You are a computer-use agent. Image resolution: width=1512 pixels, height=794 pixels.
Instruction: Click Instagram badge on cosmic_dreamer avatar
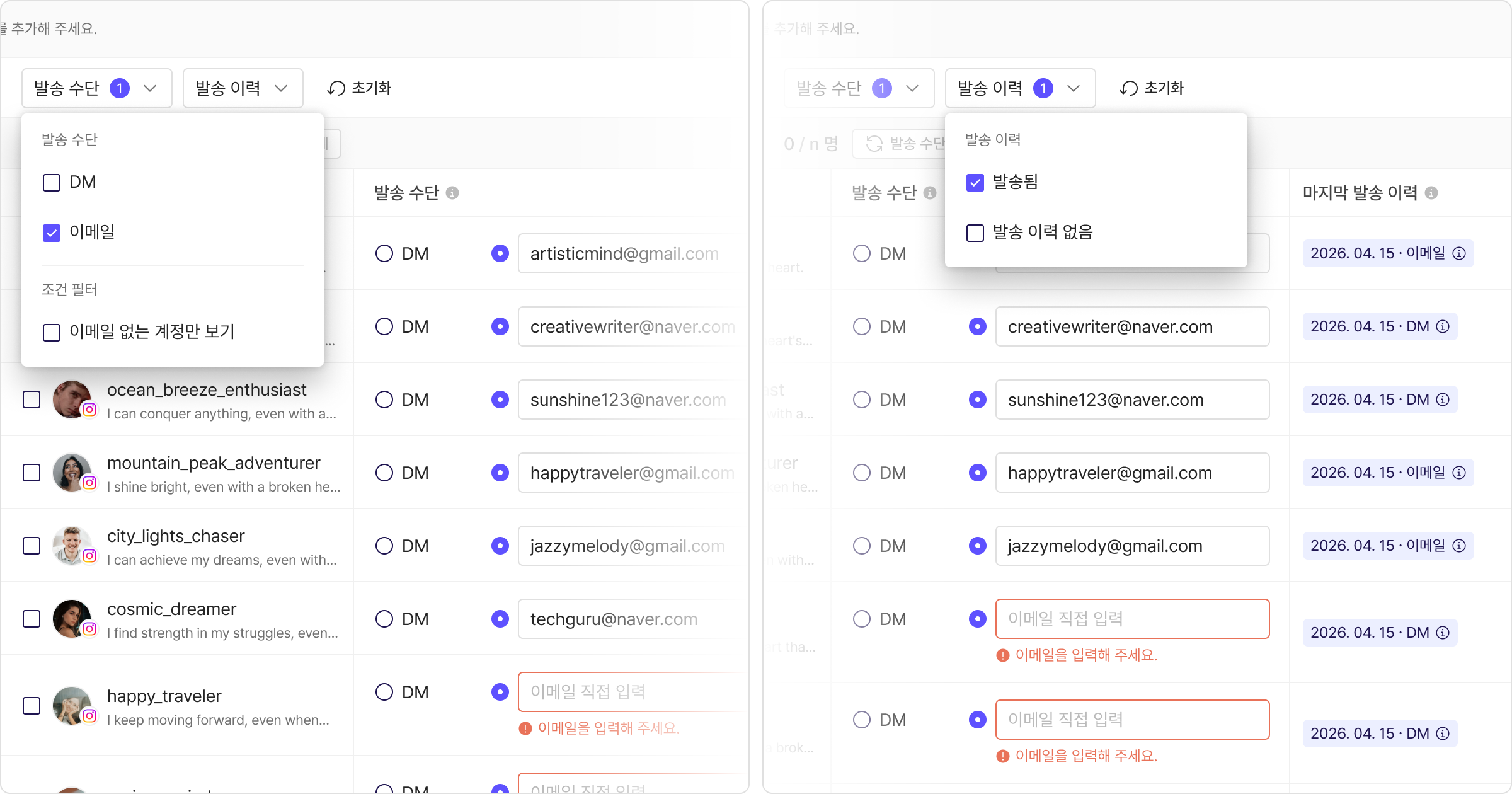pyautogui.click(x=89, y=629)
